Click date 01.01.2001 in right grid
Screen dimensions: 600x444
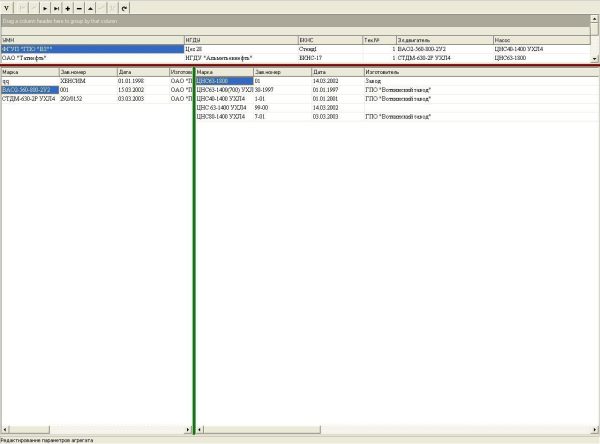pyautogui.click(x=338, y=99)
